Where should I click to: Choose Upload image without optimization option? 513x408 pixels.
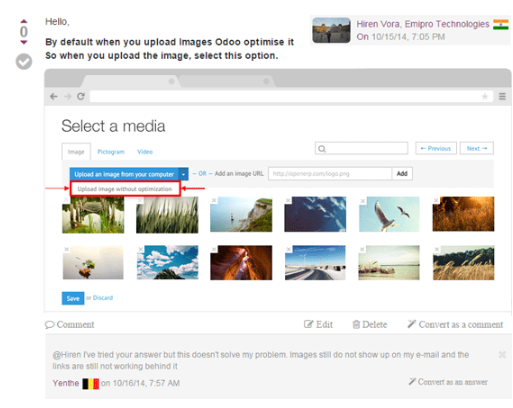point(125,189)
